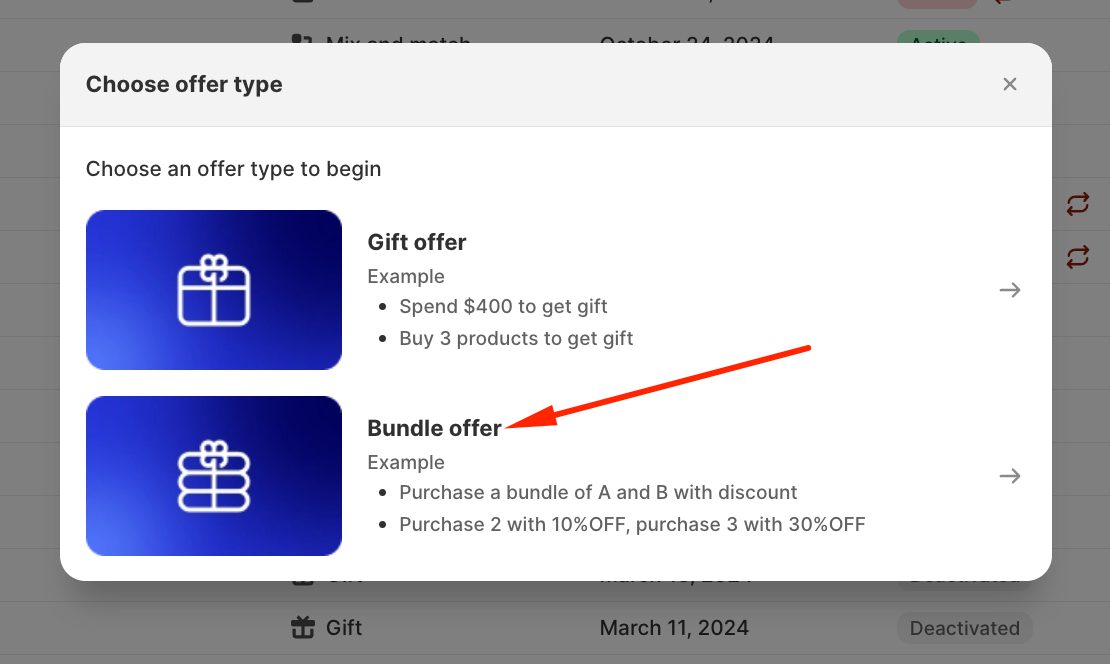Select the Gift offer heading
The image size is (1110, 664).
[x=417, y=242]
